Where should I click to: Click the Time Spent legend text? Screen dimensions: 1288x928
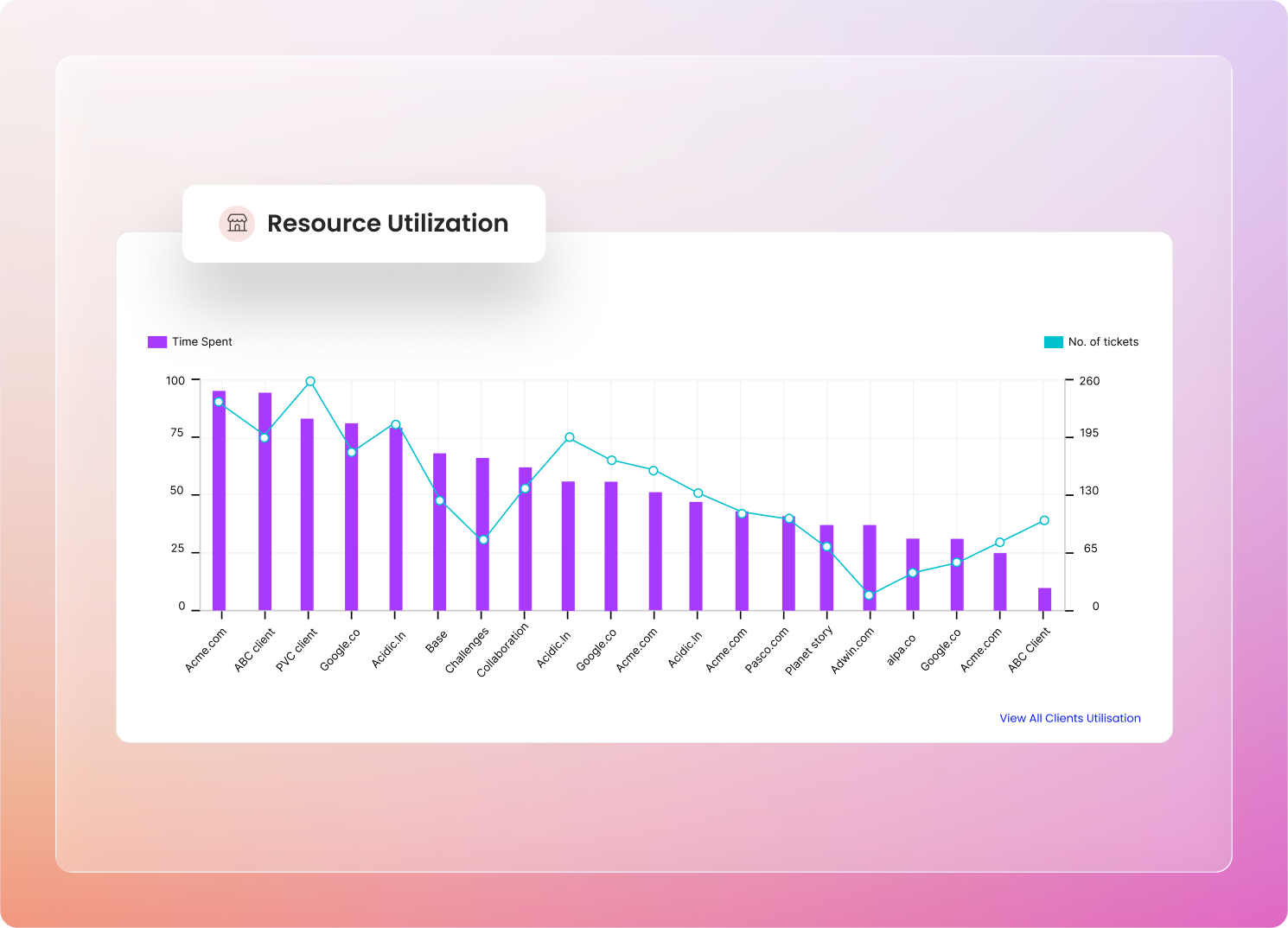(201, 342)
